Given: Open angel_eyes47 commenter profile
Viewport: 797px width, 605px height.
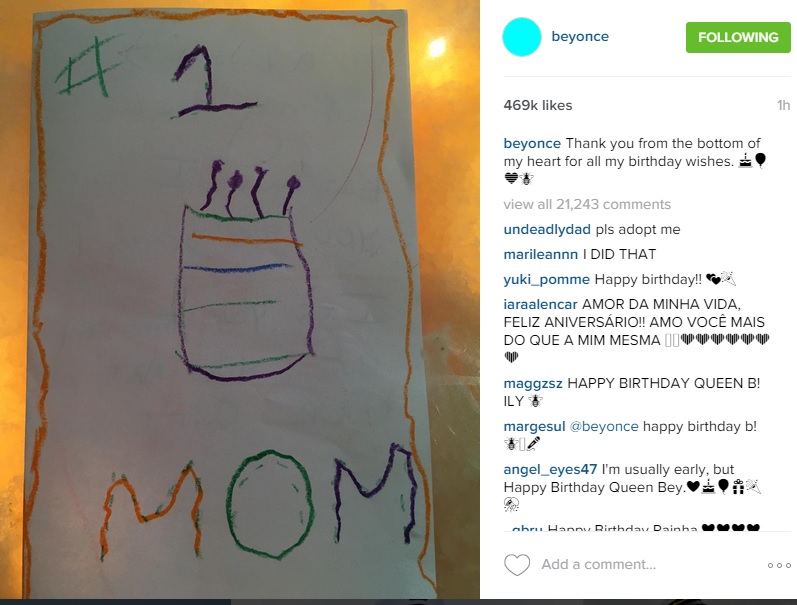Looking at the screenshot, I should click(550, 469).
